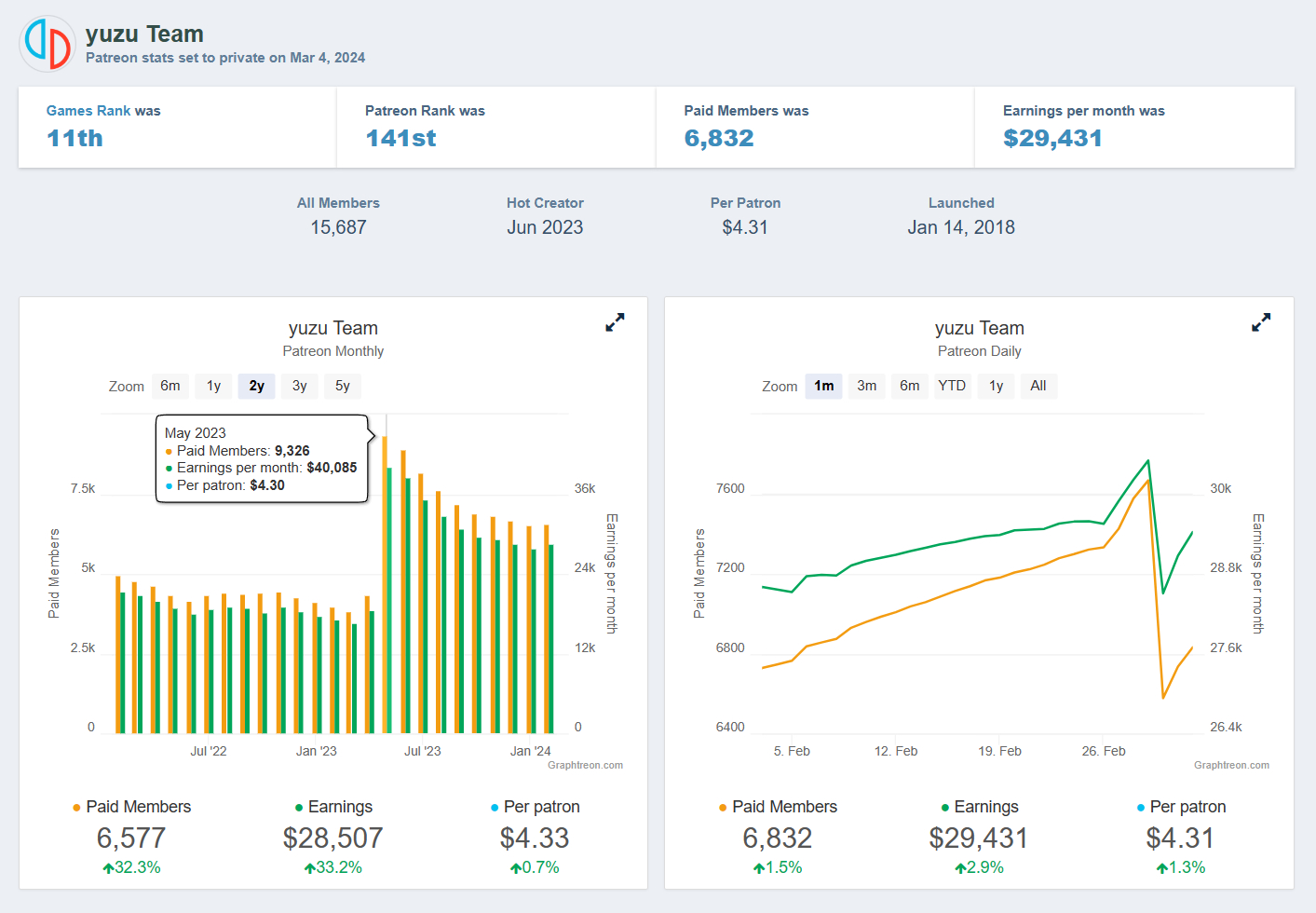The width and height of the screenshot is (1316, 913).
Task: Click the May 2023 orange bar in monthly chart
Action: point(385,585)
